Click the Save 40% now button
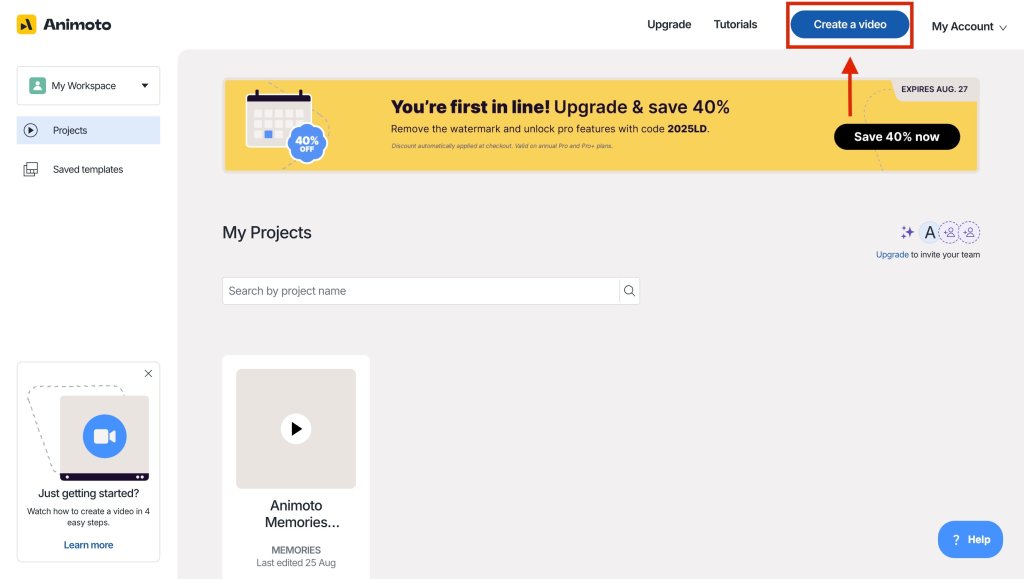The width and height of the screenshot is (1024, 579). (x=897, y=136)
